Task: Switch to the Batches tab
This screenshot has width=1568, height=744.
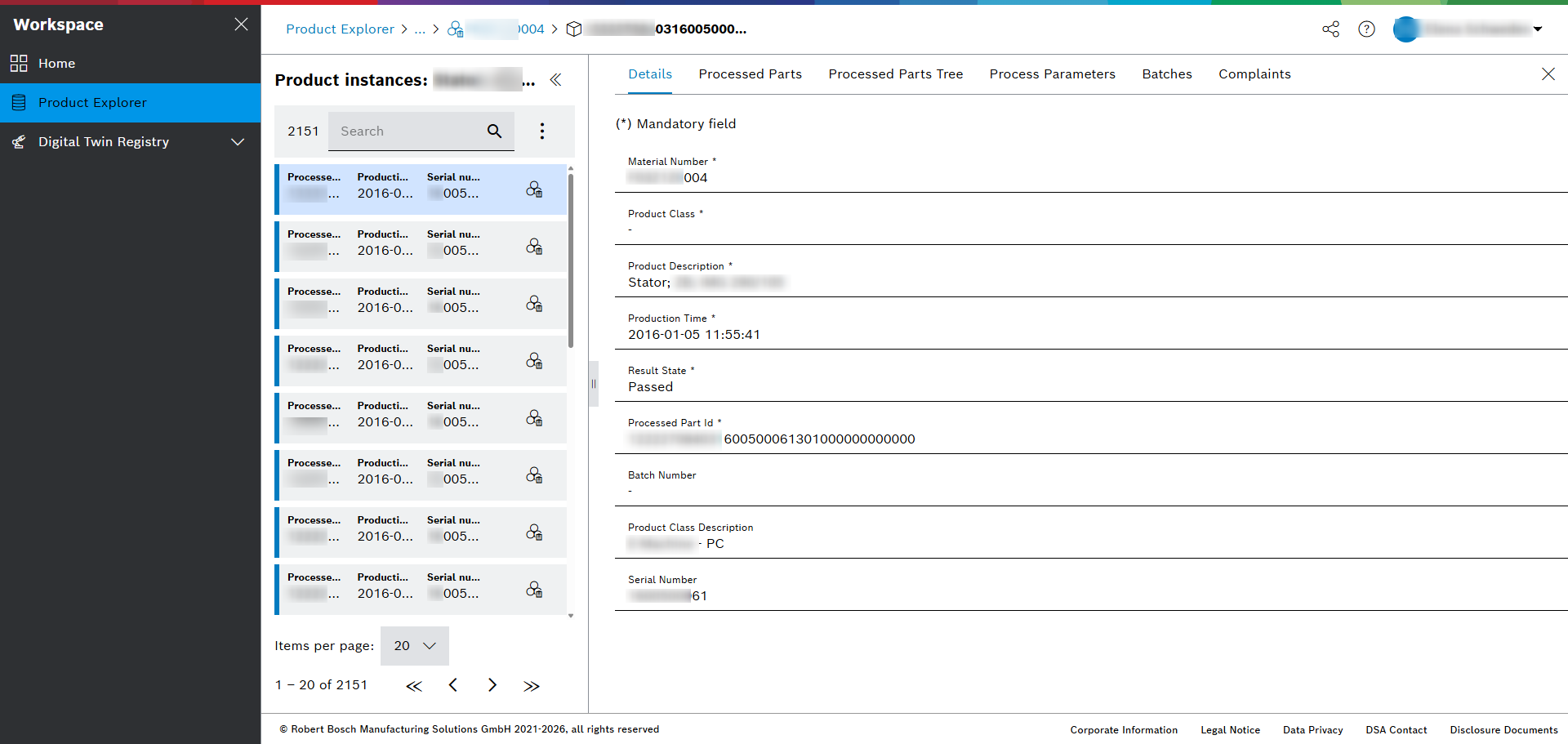Action: click(1167, 74)
